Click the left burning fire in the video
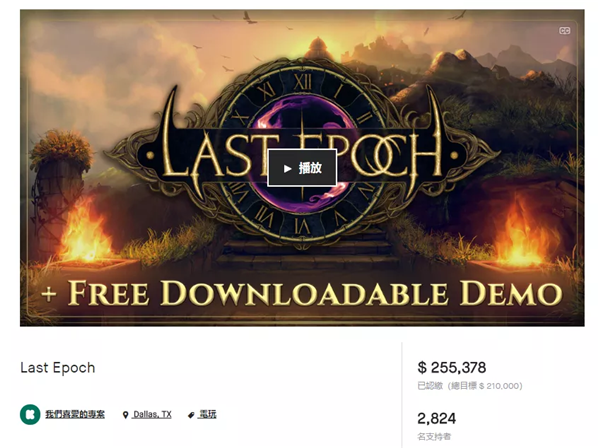This screenshot has height=448, width=600. (x=85, y=232)
